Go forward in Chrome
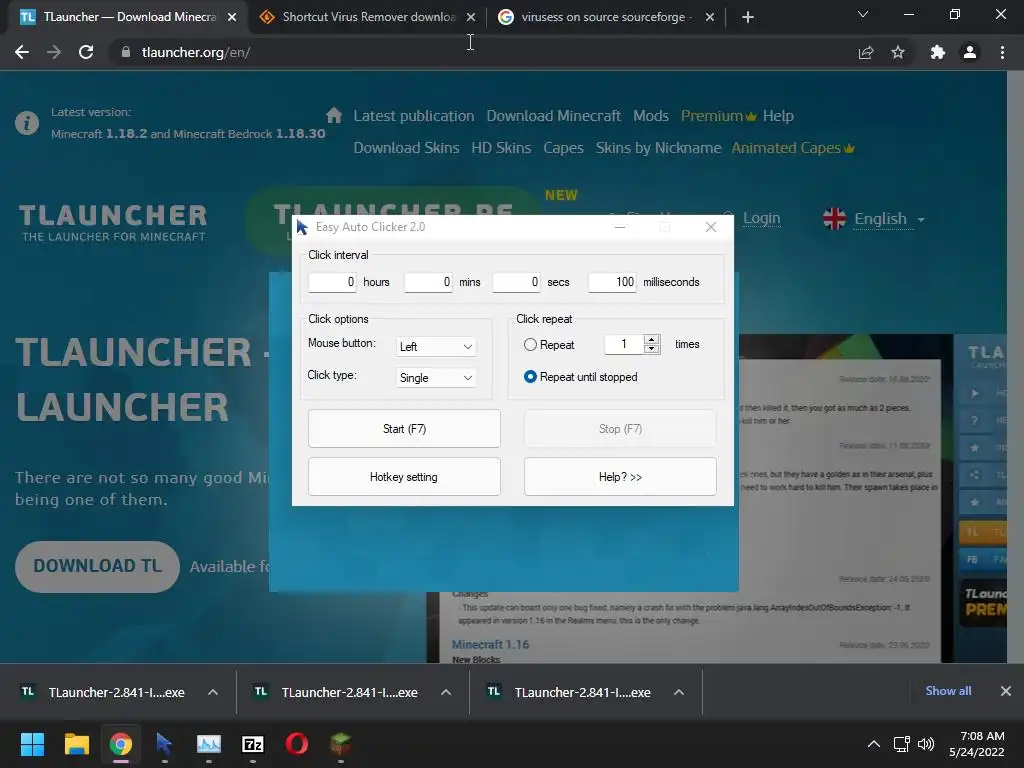 click(54, 52)
